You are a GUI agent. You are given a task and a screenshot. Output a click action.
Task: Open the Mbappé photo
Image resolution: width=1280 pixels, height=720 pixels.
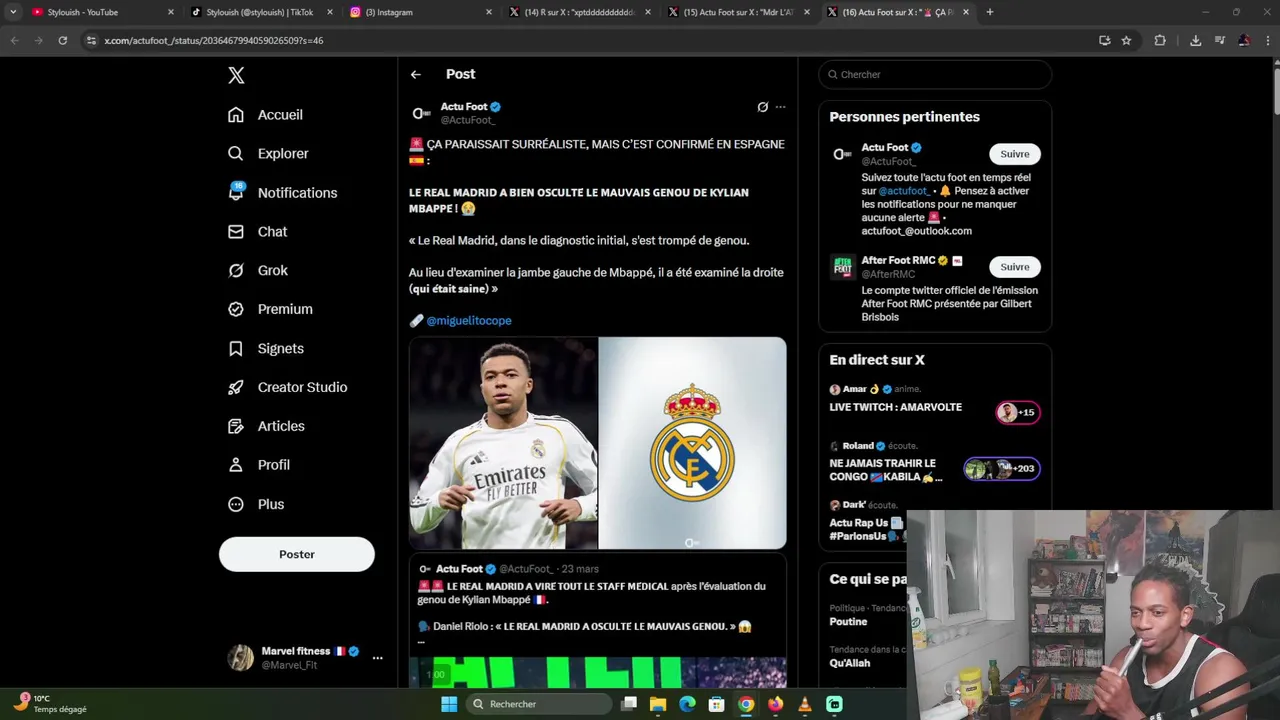[x=503, y=443]
